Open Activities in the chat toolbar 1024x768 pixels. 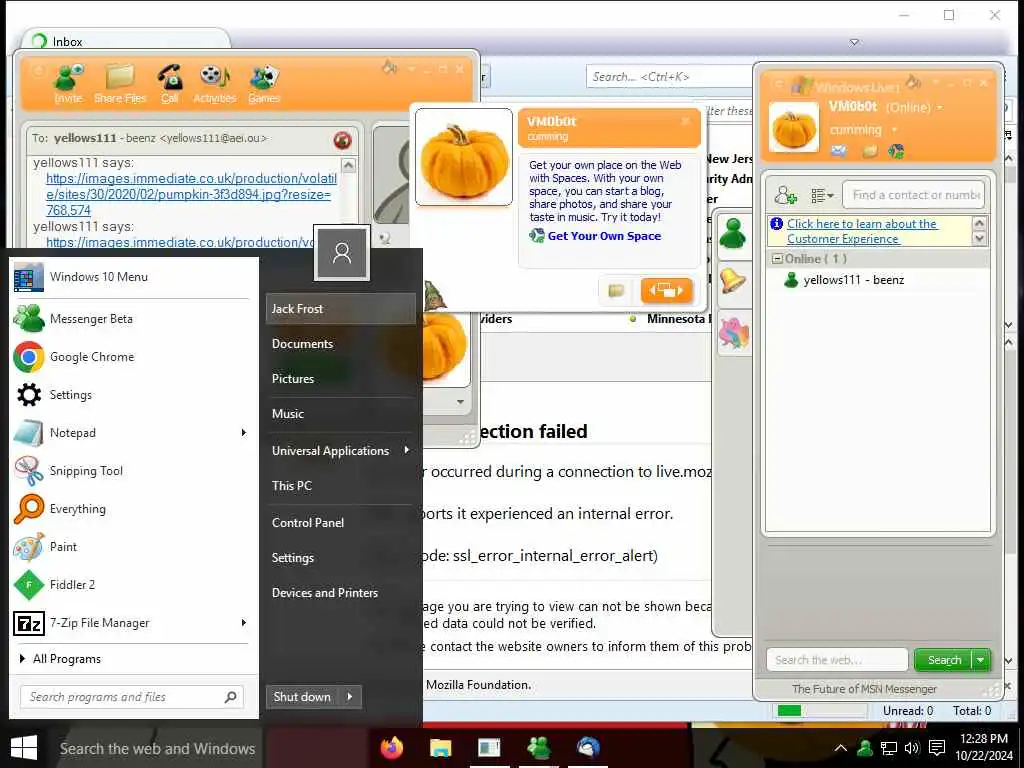pos(214,84)
